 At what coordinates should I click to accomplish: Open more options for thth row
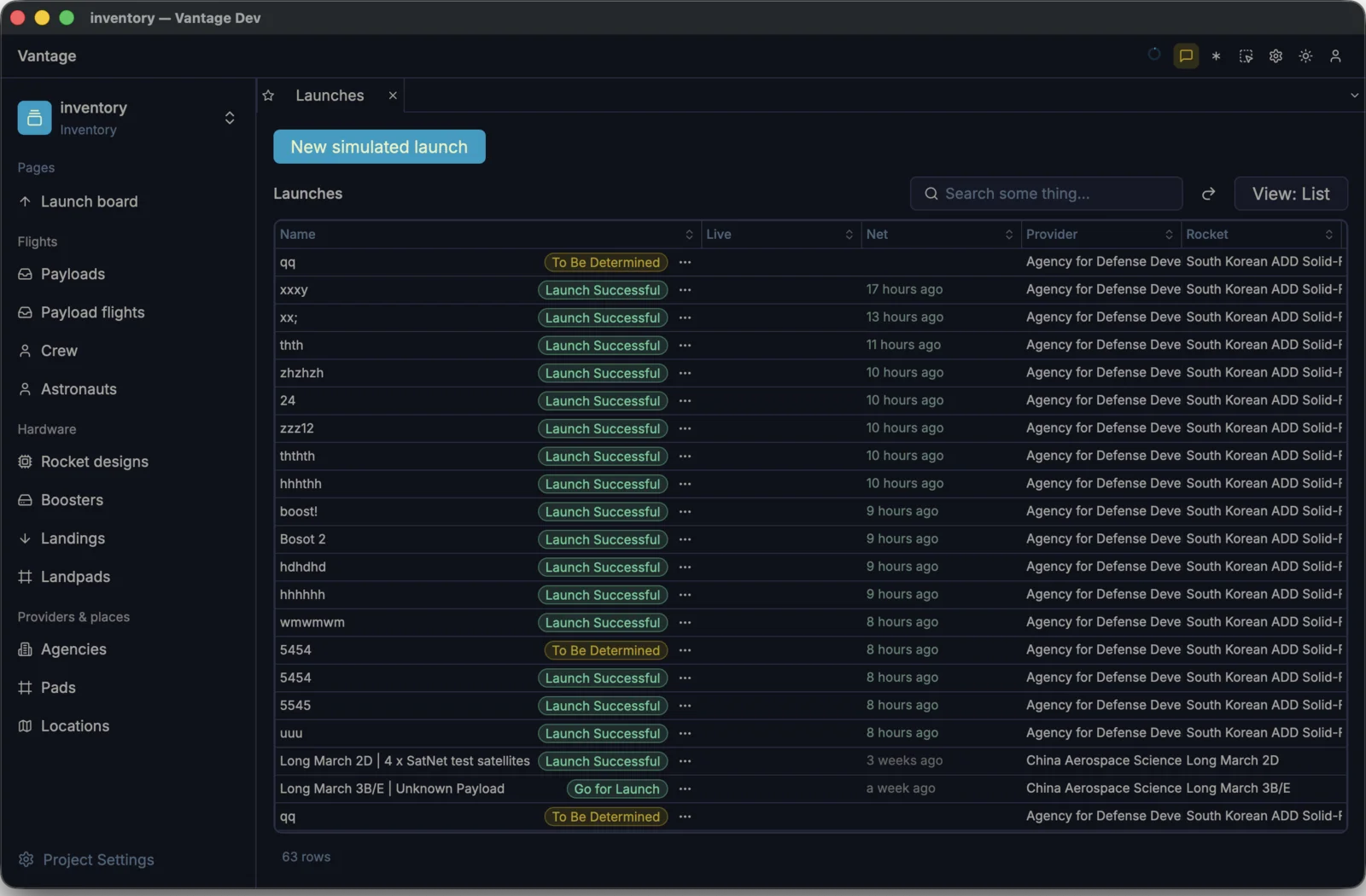685,346
